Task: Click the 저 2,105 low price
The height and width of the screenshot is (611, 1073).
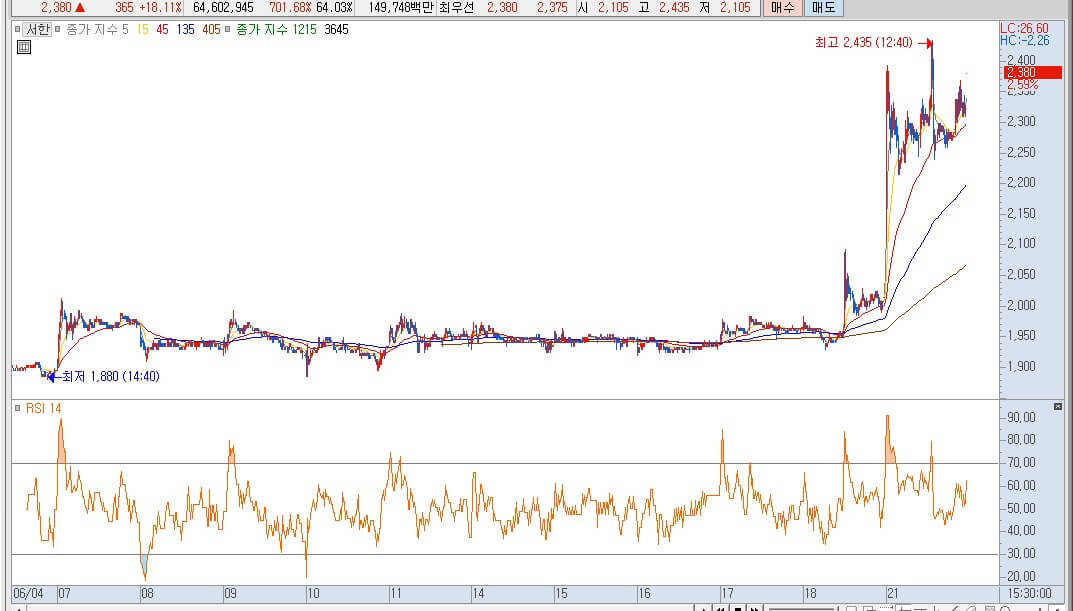Action: (725, 8)
